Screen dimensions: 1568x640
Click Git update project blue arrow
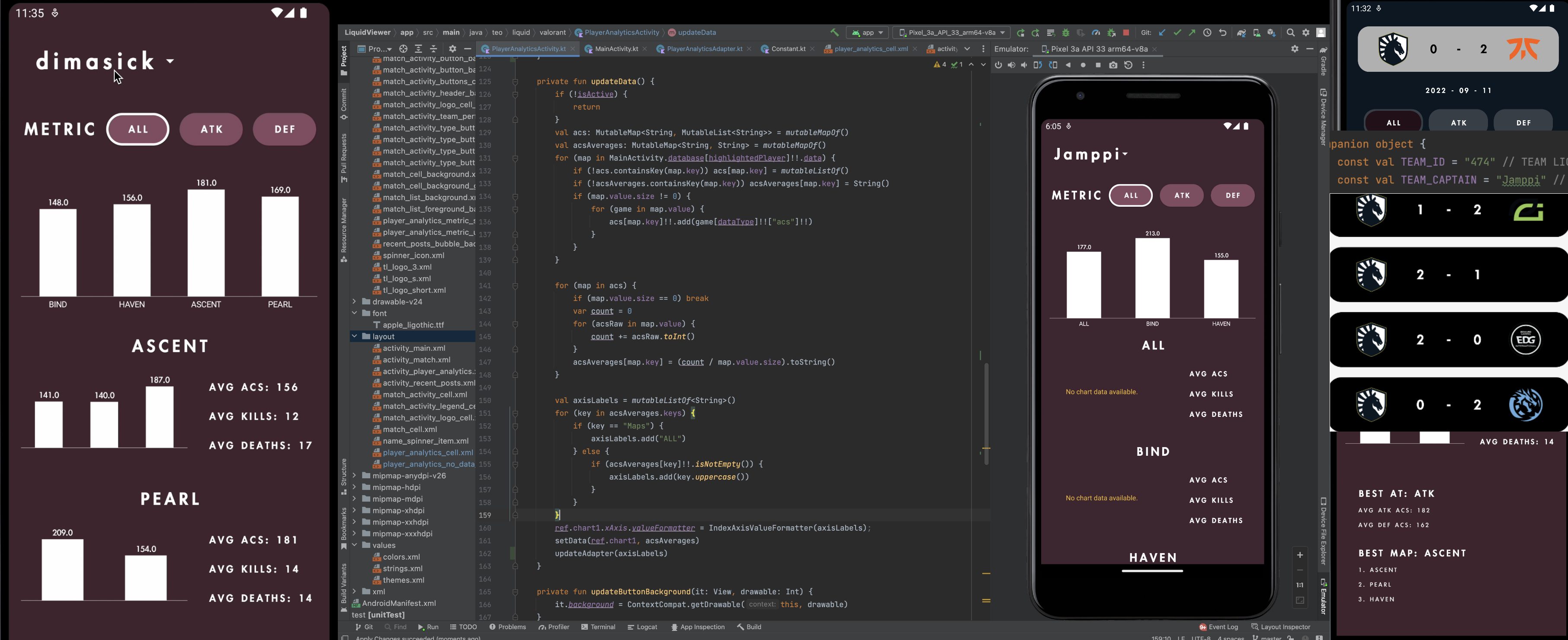1163,33
